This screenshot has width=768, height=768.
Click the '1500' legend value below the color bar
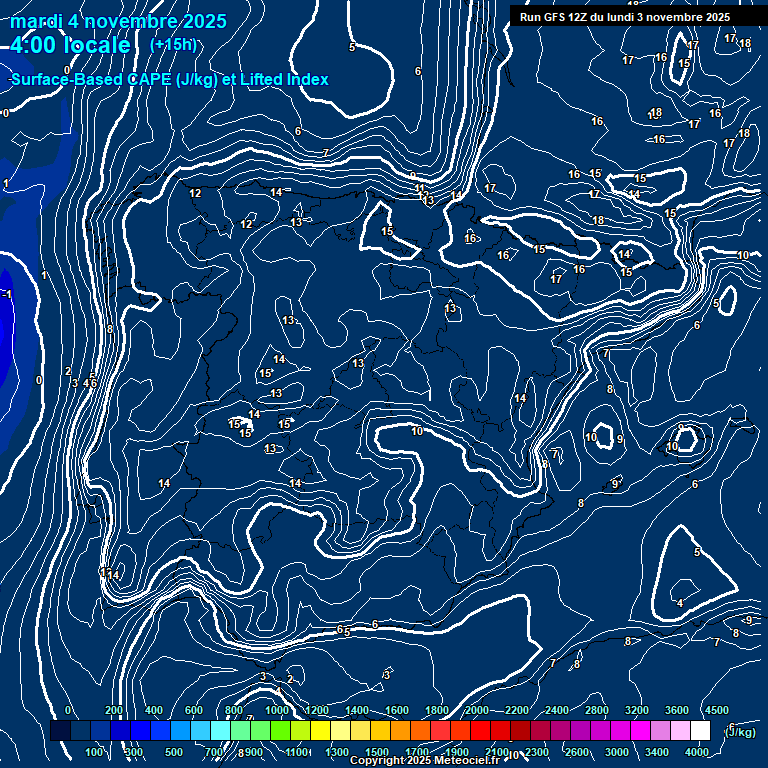[377, 752]
